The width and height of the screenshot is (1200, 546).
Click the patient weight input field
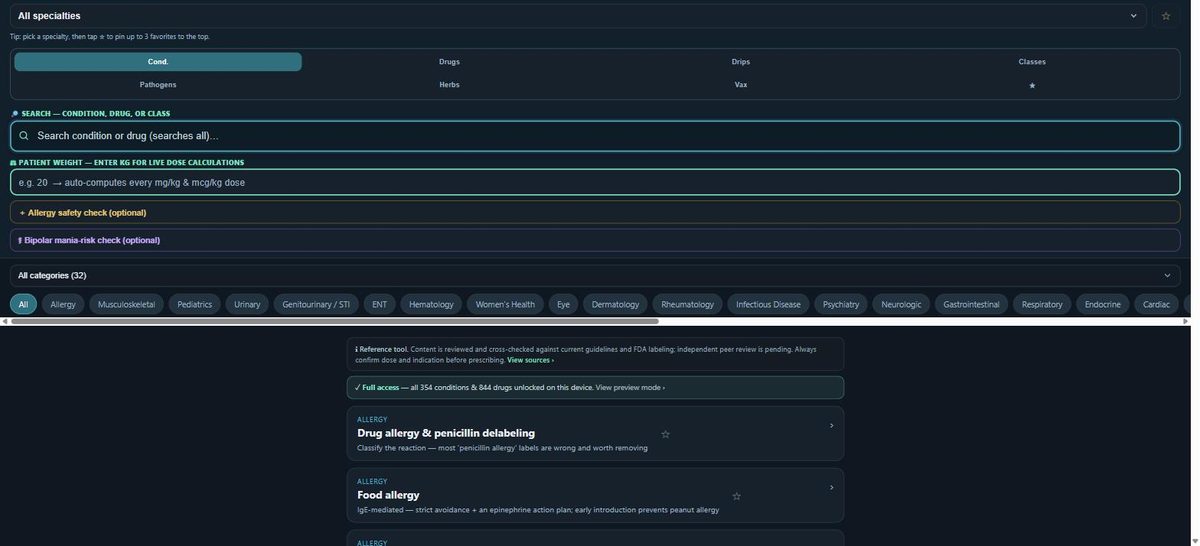(595, 182)
